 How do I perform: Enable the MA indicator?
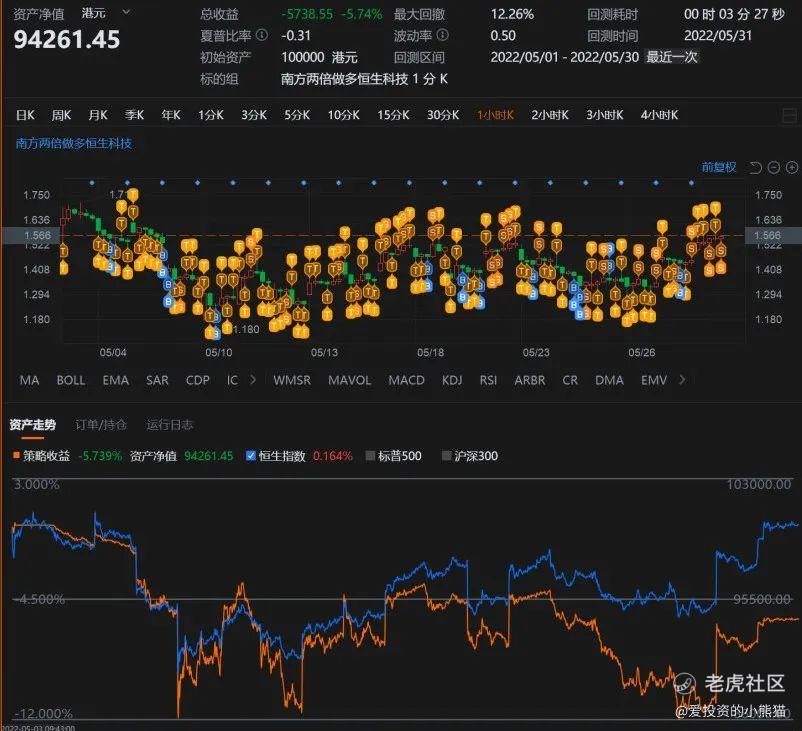29,380
